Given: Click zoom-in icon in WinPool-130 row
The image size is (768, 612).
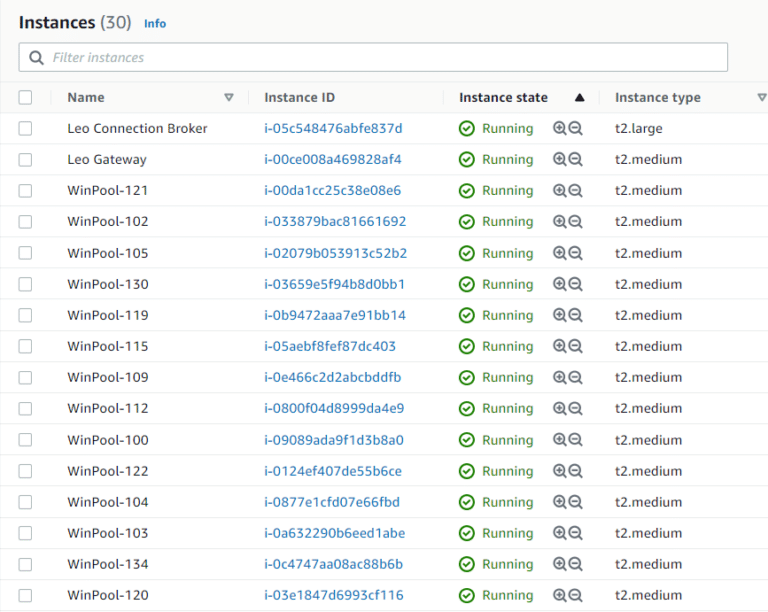Looking at the screenshot, I should [x=559, y=284].
